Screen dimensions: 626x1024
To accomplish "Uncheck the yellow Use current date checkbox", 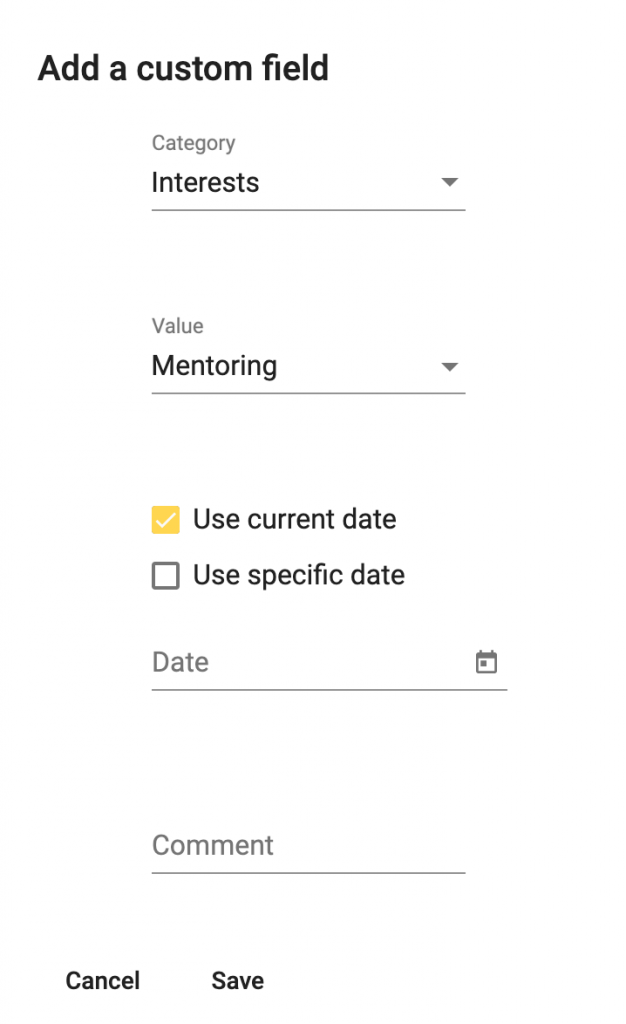I will click(x=166, y=520).
